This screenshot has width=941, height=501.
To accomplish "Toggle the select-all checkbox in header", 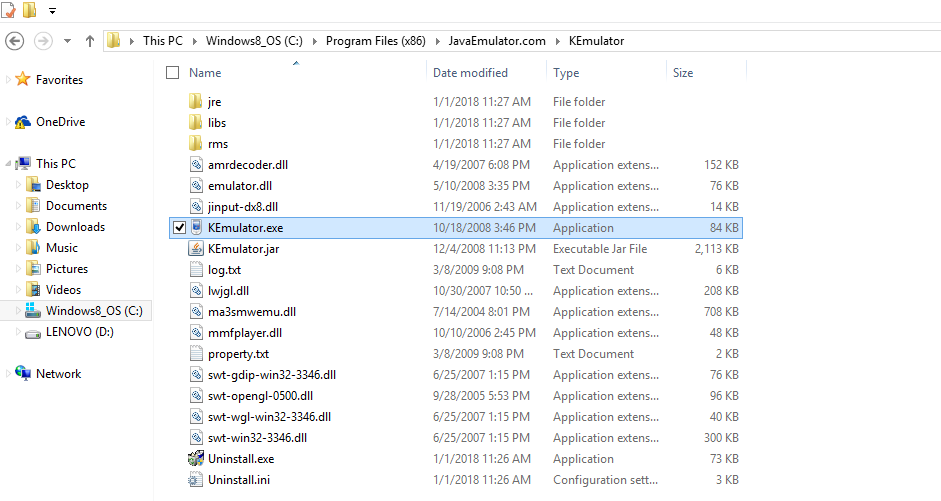I will pos(173,73).
